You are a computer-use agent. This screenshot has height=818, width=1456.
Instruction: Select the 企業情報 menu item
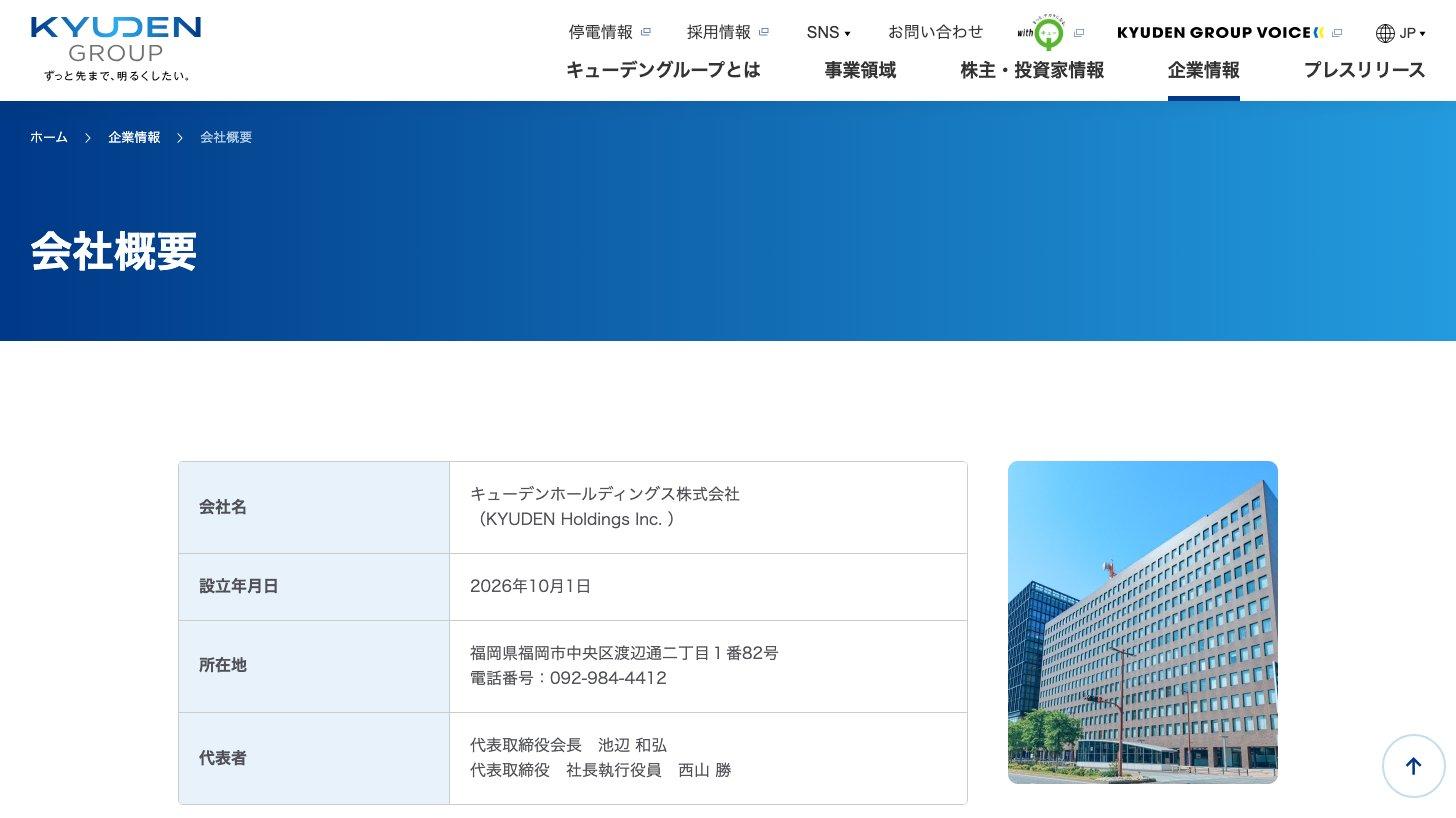pos(1204,70)
